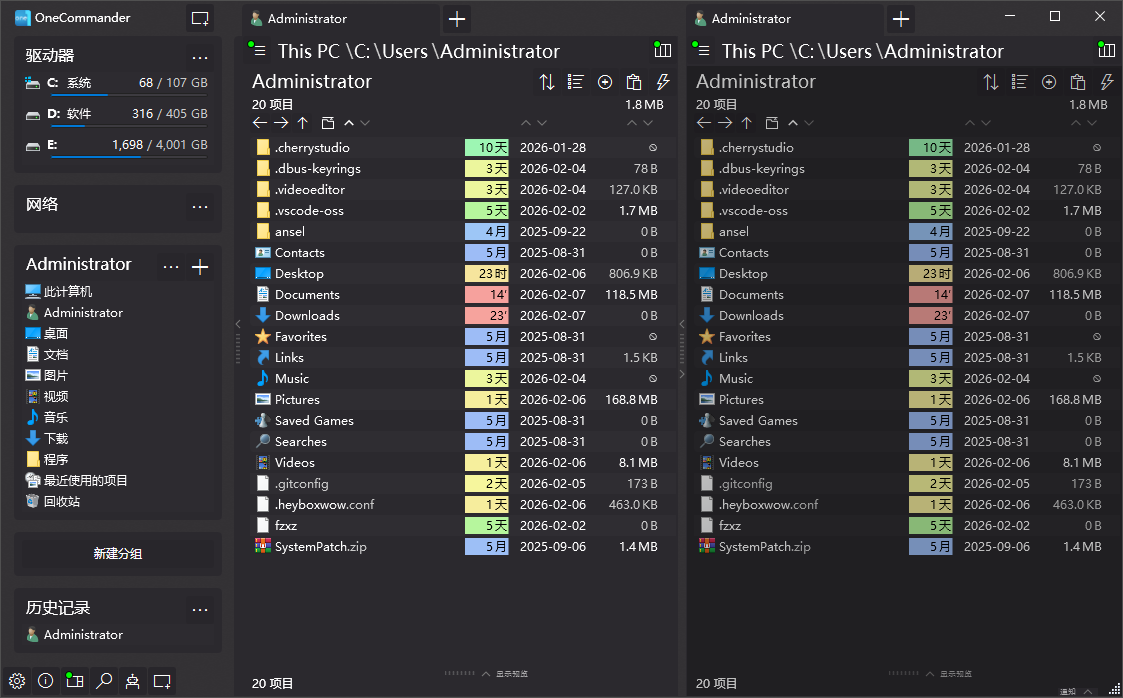Expand the 历史记录 more options menu

[x=200, y=609]
